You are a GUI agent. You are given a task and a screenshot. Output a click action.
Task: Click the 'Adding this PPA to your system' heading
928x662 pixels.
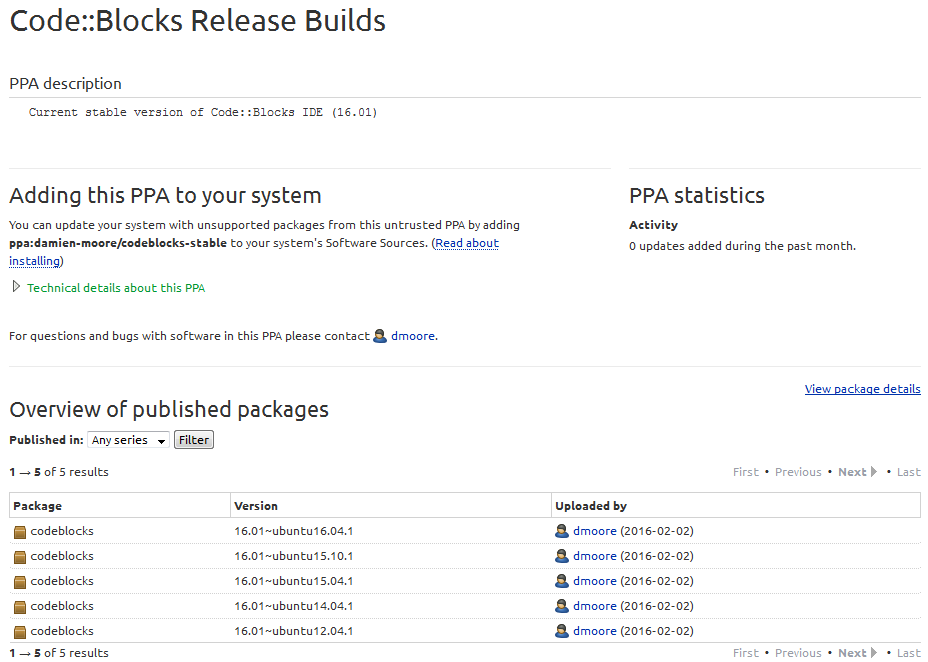(x=165, y=196)
